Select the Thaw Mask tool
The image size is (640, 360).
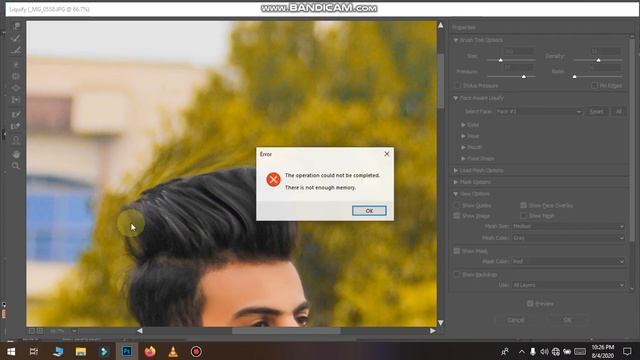coord(16,127)
